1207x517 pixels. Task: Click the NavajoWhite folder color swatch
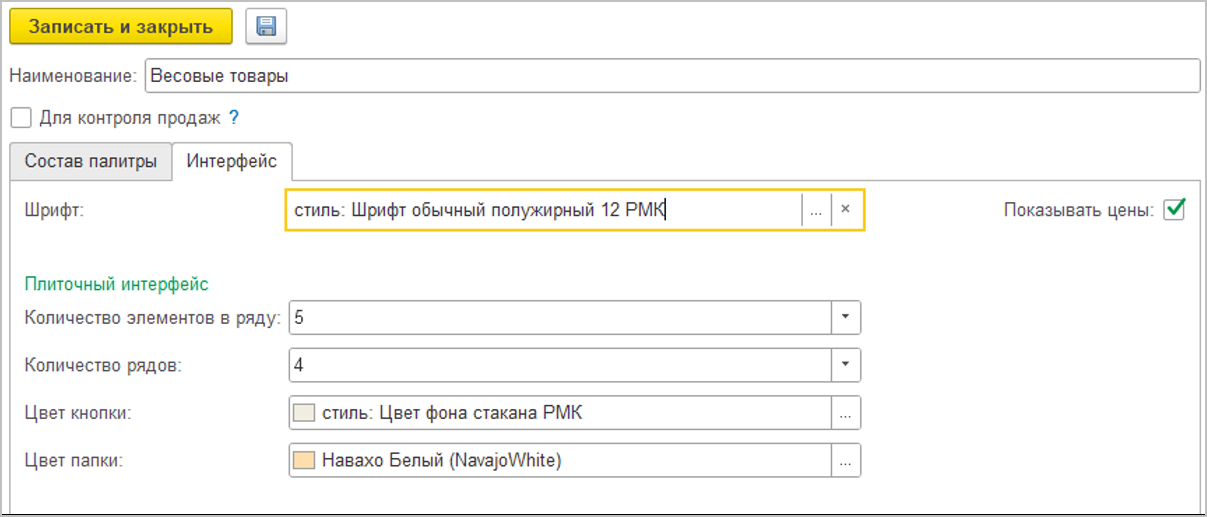[304, 461]
